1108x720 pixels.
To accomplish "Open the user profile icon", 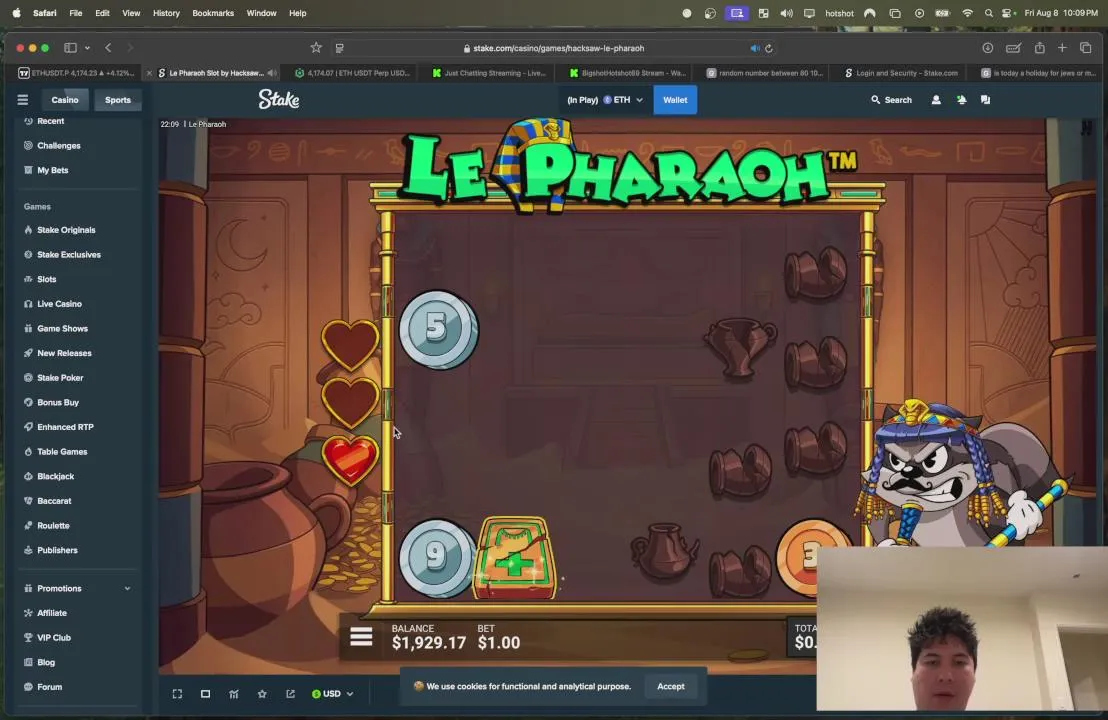I will pos(936,100).
